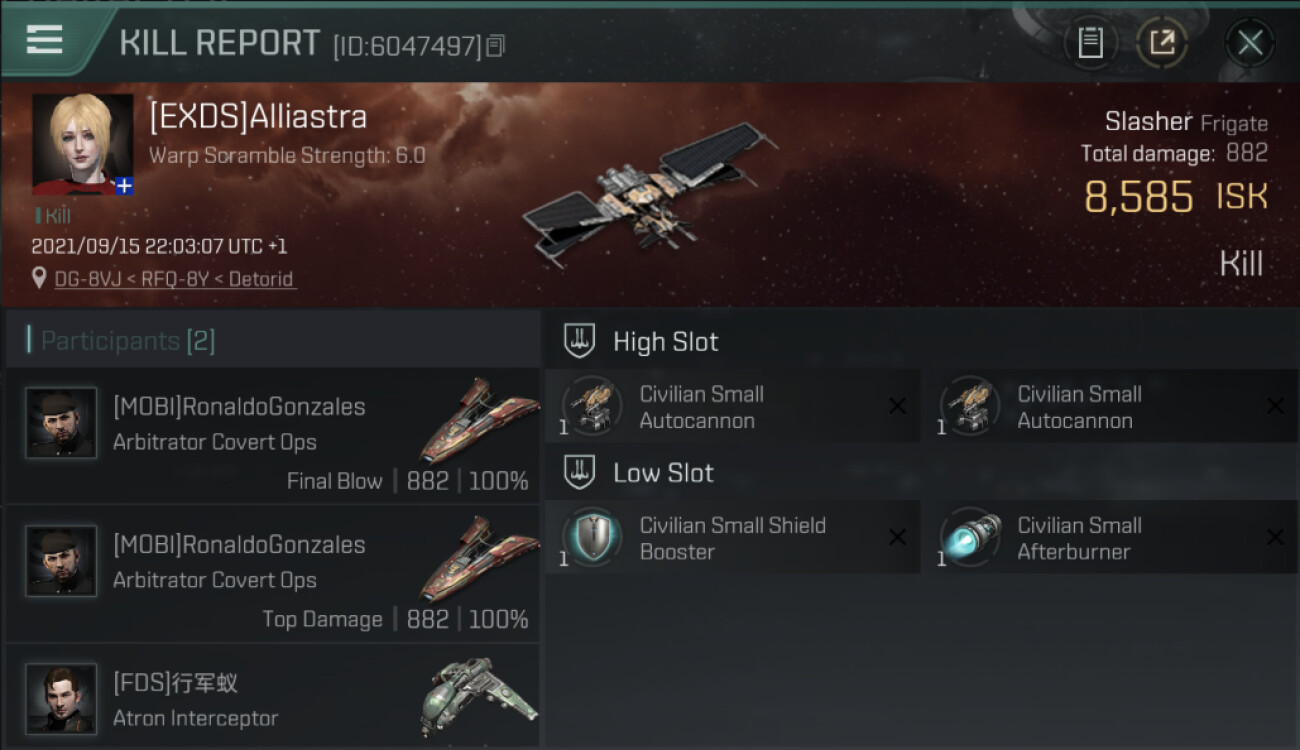Copy the kill report ID
This screenshot has width=1300, height=750.
click(x=496, y=45)
